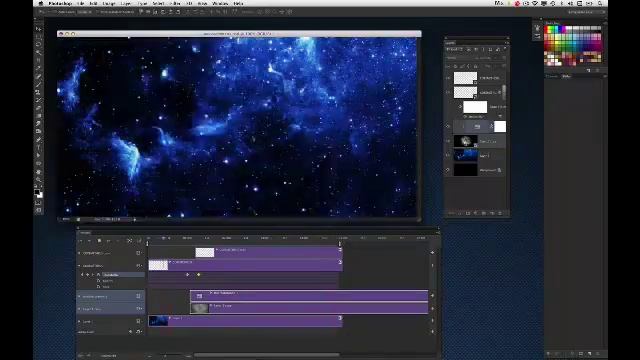Toggle visibility of topmost layer
640x360 pixels.
(x=448, y=78)
